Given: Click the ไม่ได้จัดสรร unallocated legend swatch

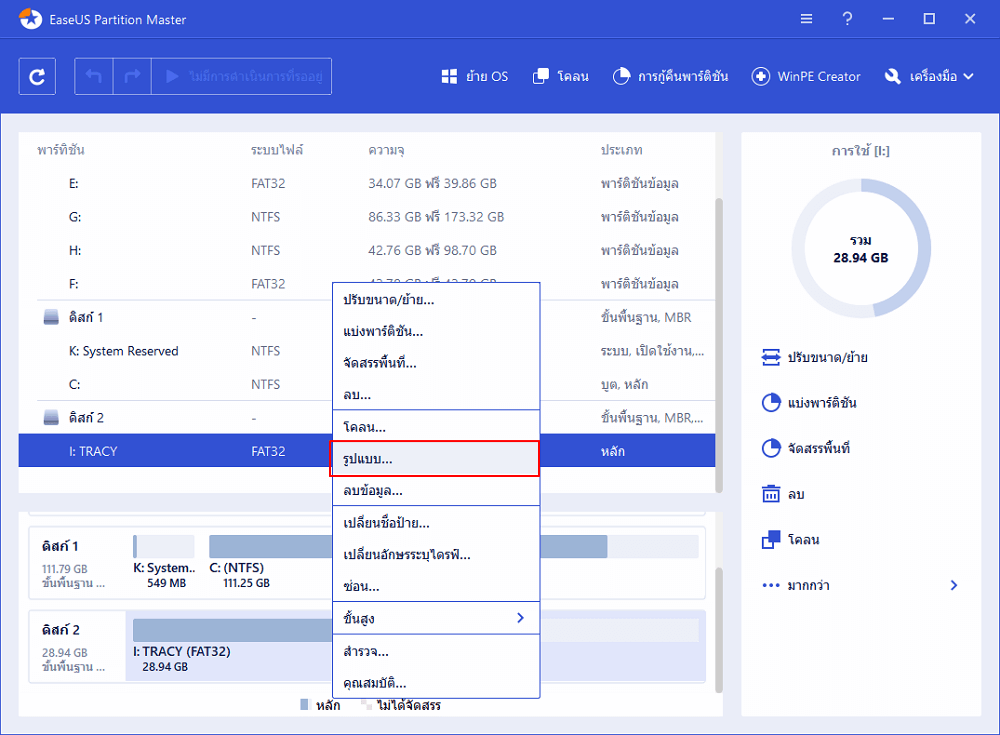Looking at the screenshot, I should coord(366,704).
